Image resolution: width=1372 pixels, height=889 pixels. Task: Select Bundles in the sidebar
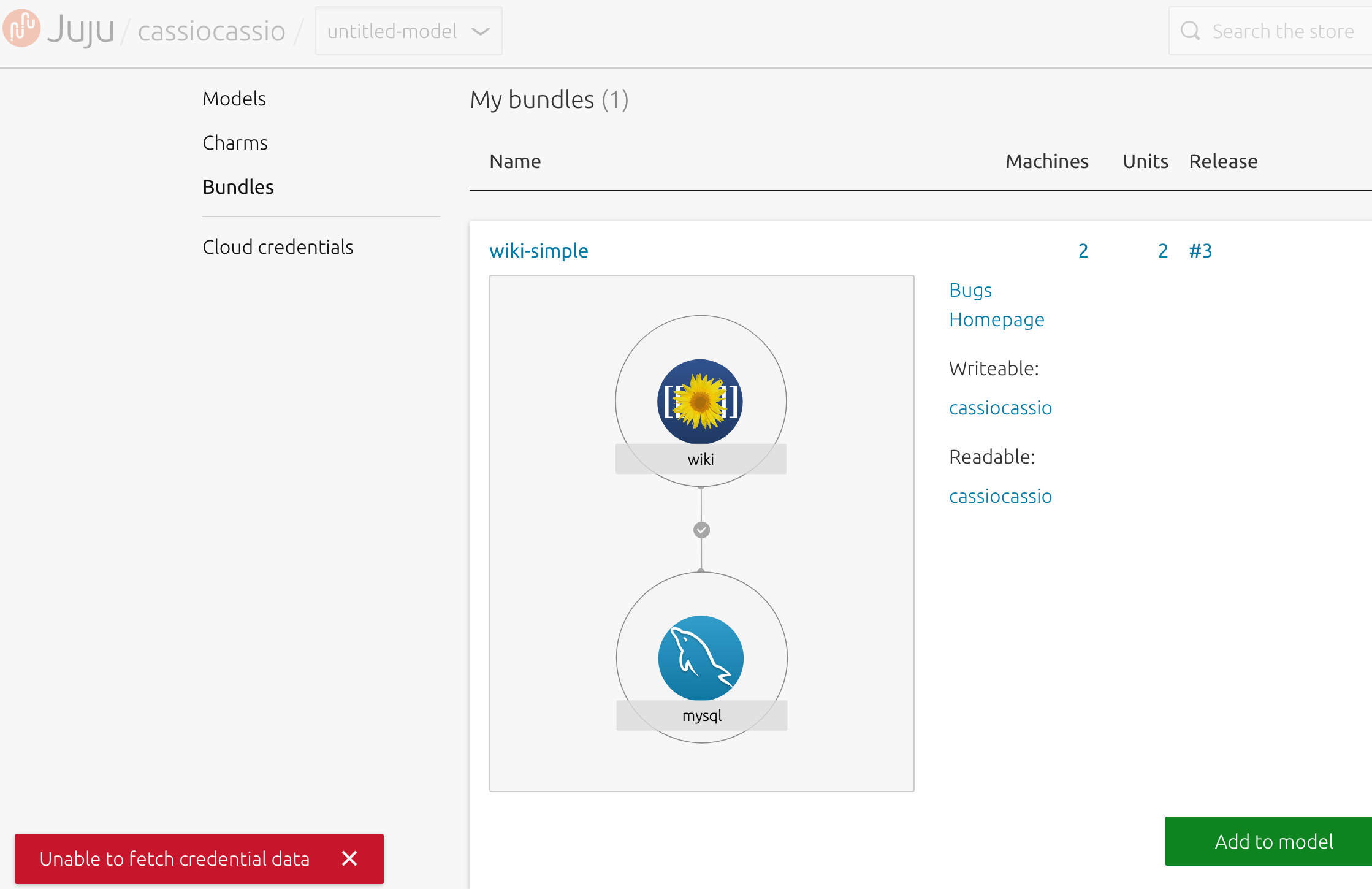point(238,187)
